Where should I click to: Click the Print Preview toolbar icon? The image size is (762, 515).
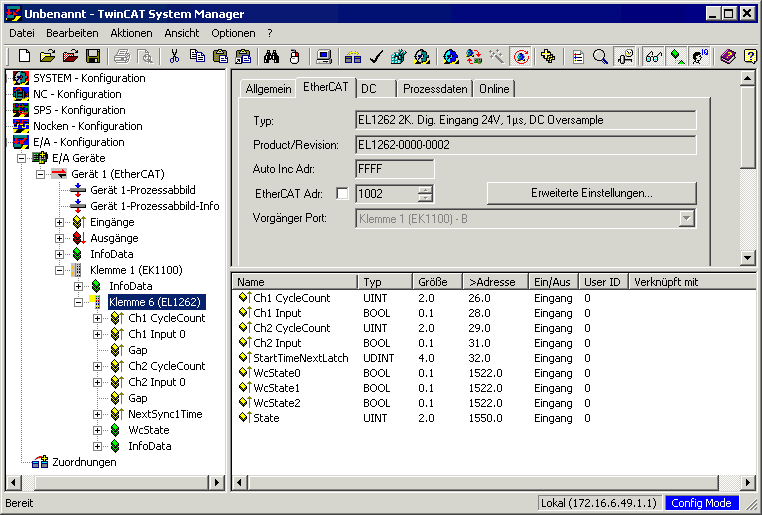click(x=145, y=57)
